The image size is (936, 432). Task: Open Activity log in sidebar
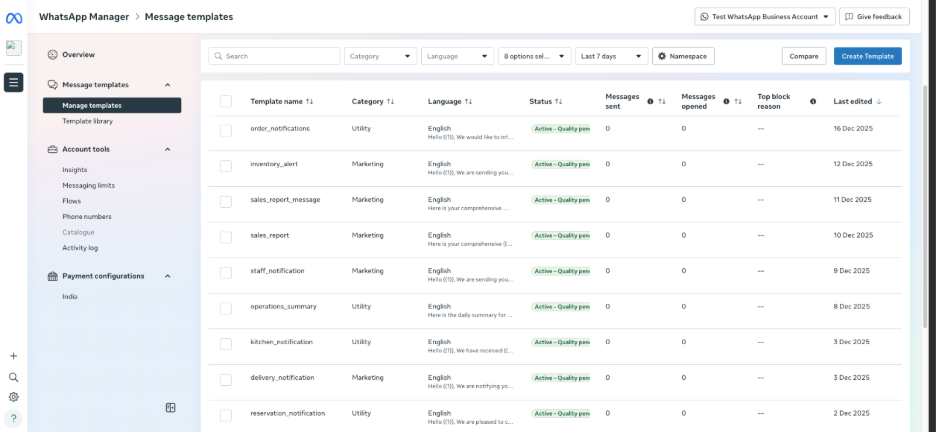pyautogui.click(x=80, y=248)
